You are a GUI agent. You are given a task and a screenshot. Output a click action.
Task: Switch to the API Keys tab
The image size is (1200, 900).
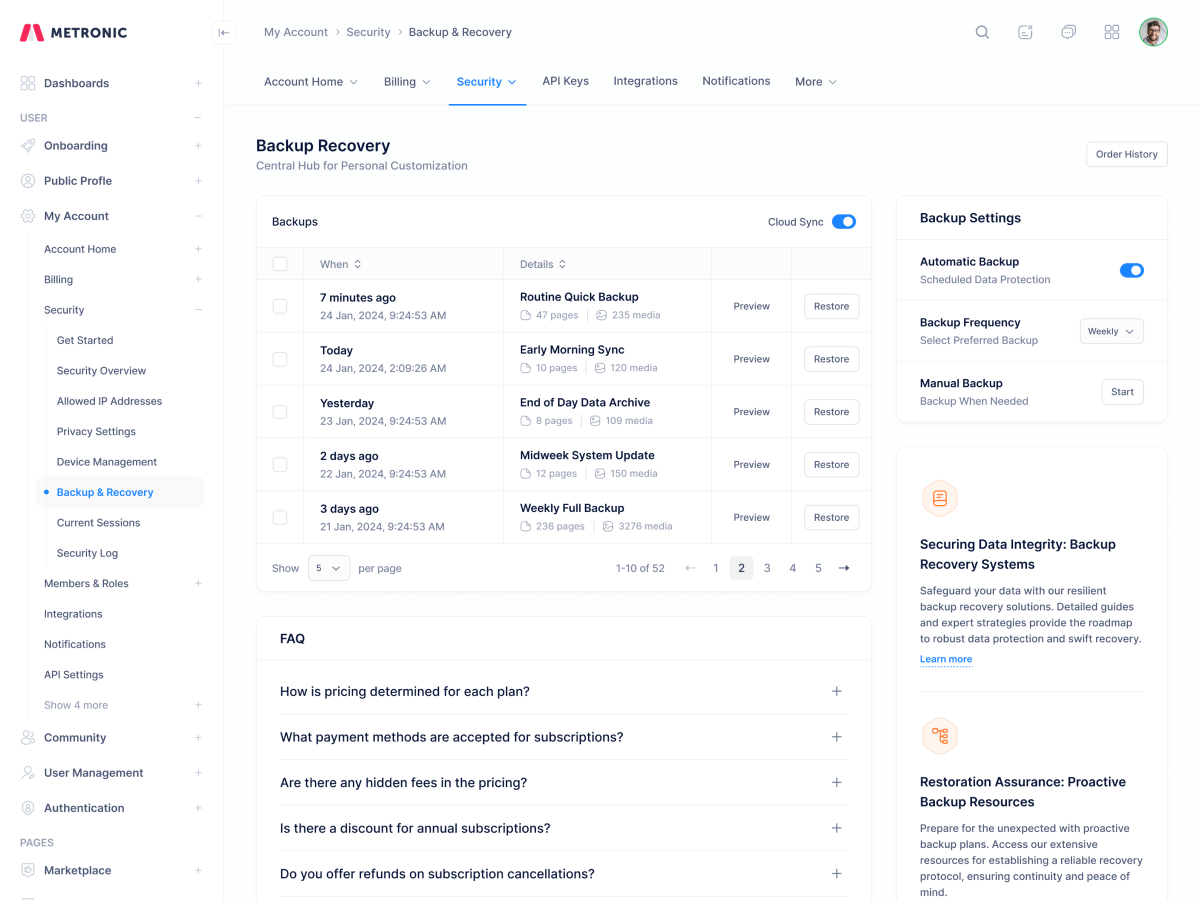pos(565,81)
